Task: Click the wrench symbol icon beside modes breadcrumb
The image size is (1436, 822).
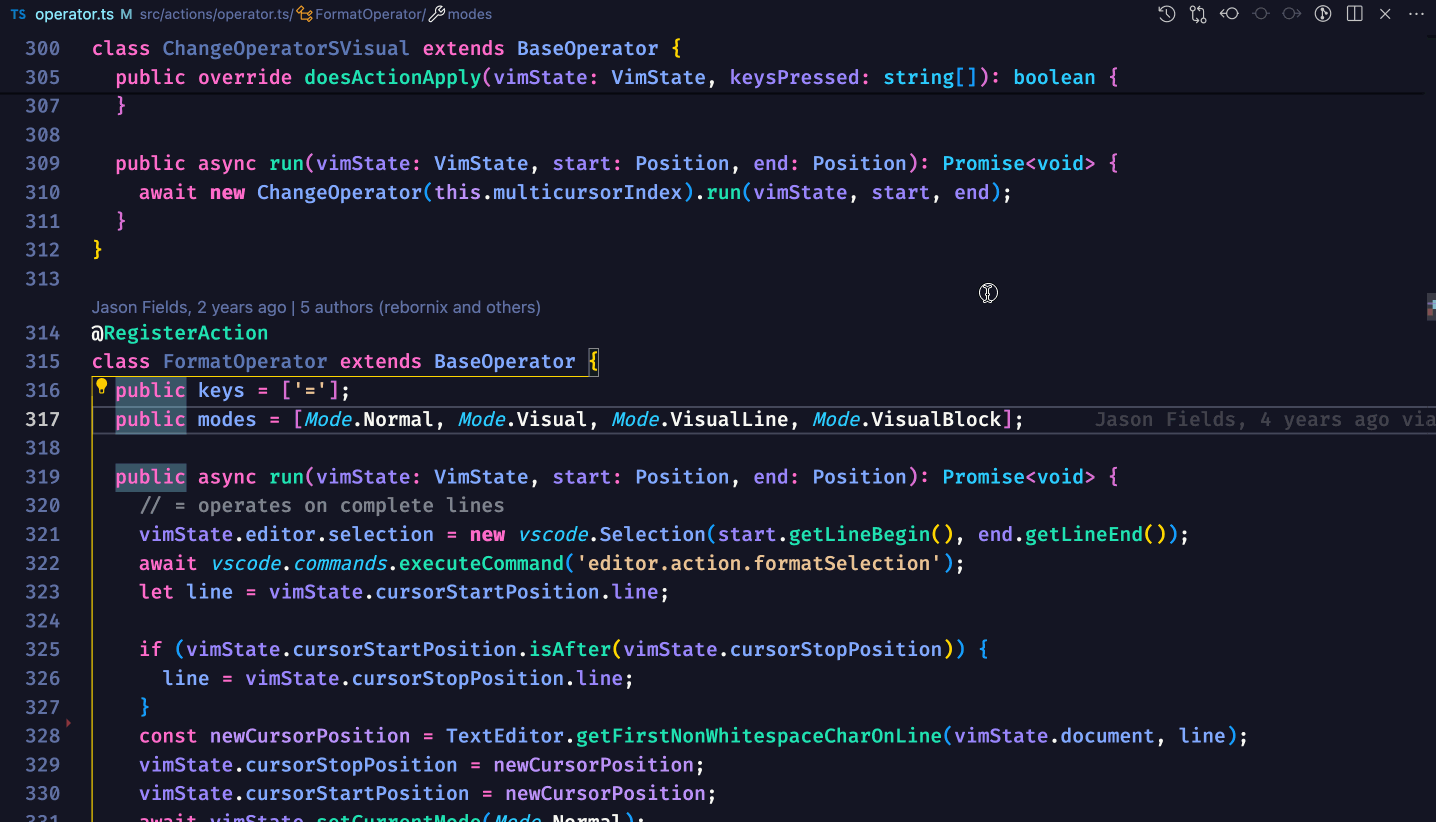Action: pos(434,14)
